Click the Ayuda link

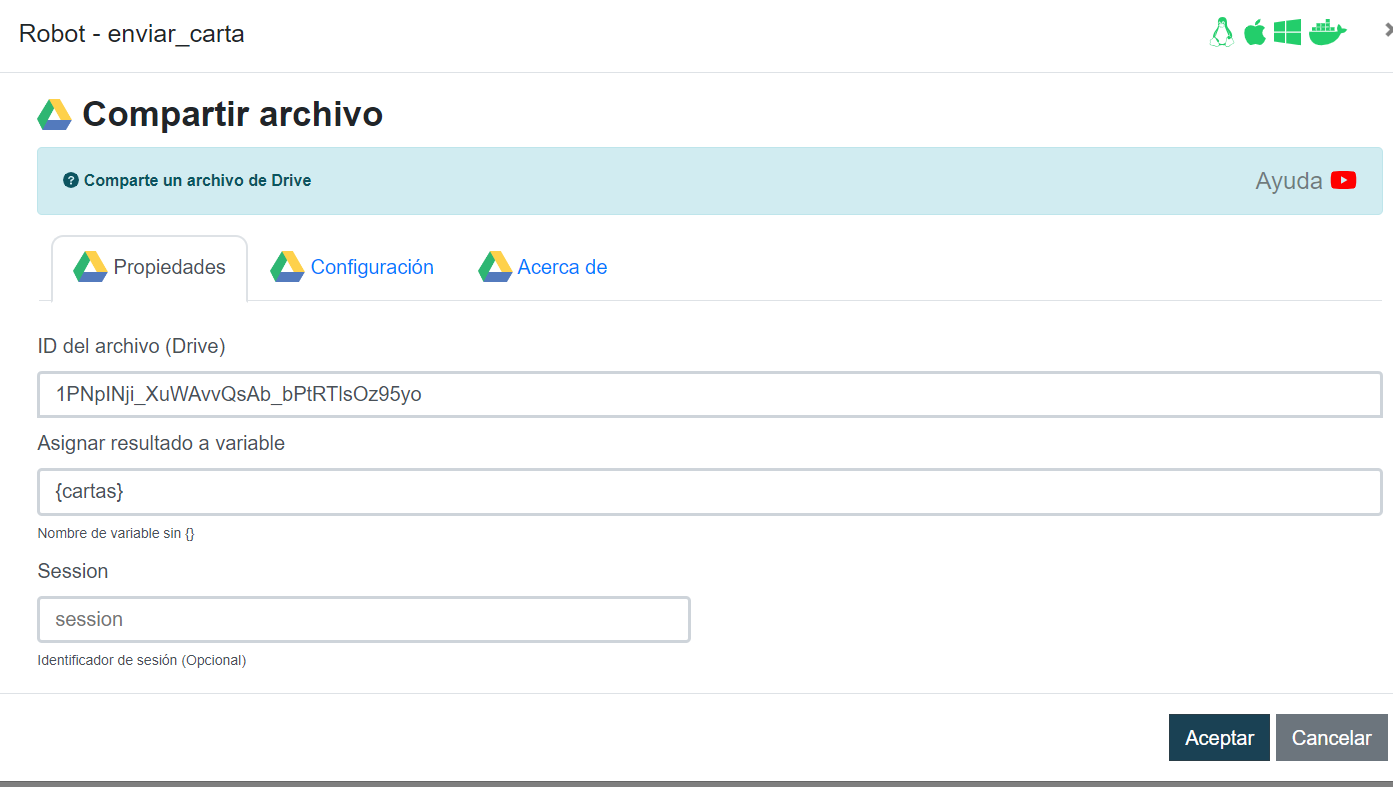click(1288, 181)
